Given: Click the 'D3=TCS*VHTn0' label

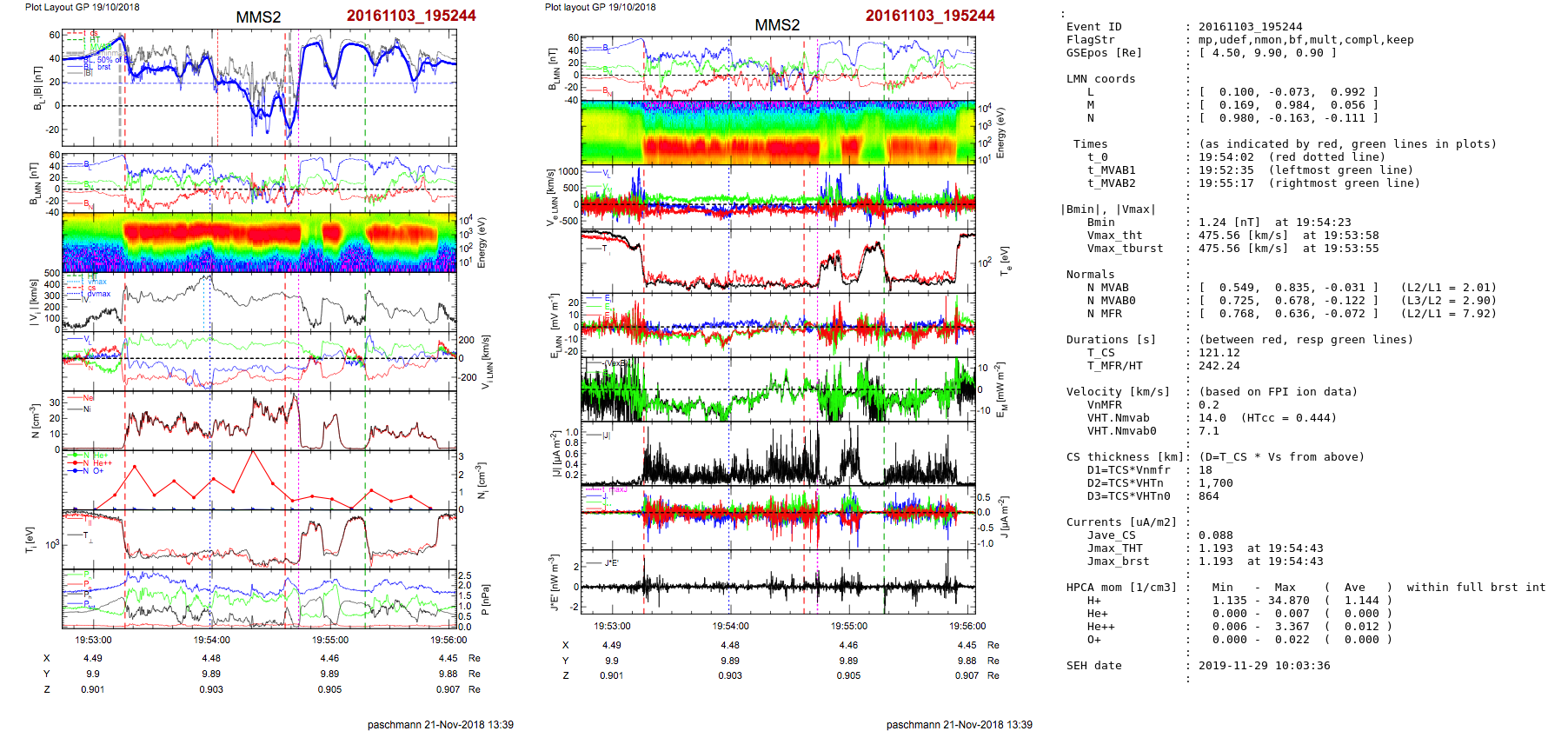Looking at the screenshot, I should pos(1128,496).
